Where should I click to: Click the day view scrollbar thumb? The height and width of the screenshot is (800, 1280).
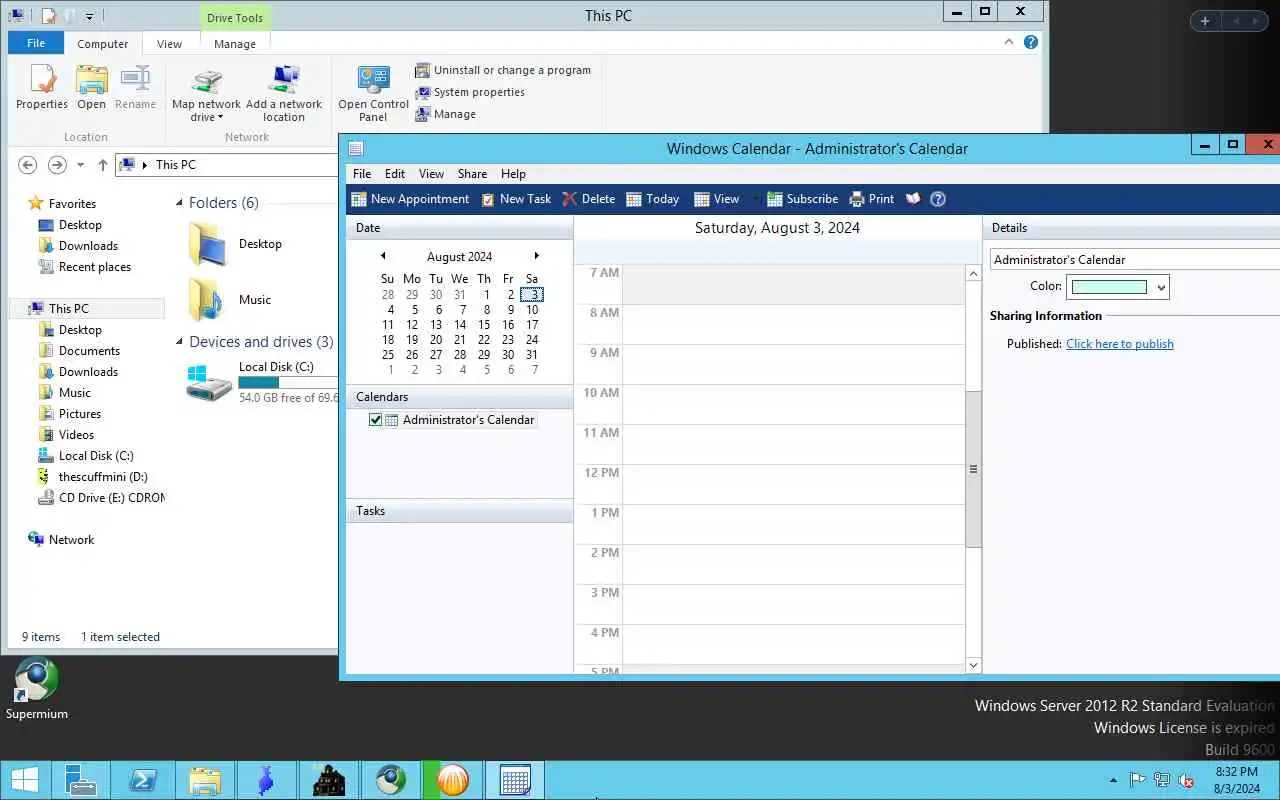pyautogui.click(x=974, y=469)
